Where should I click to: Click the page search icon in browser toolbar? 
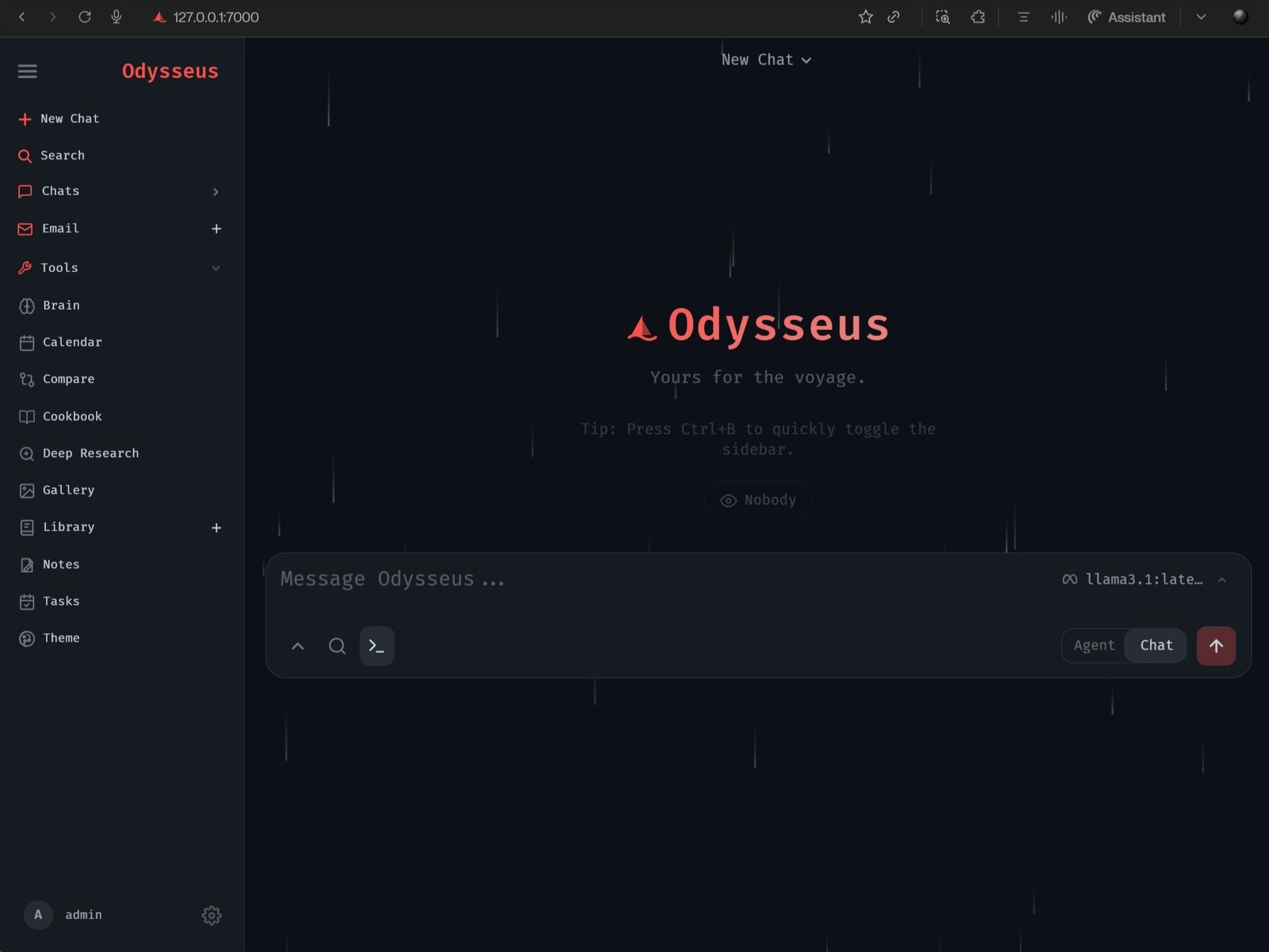(943, 17)
